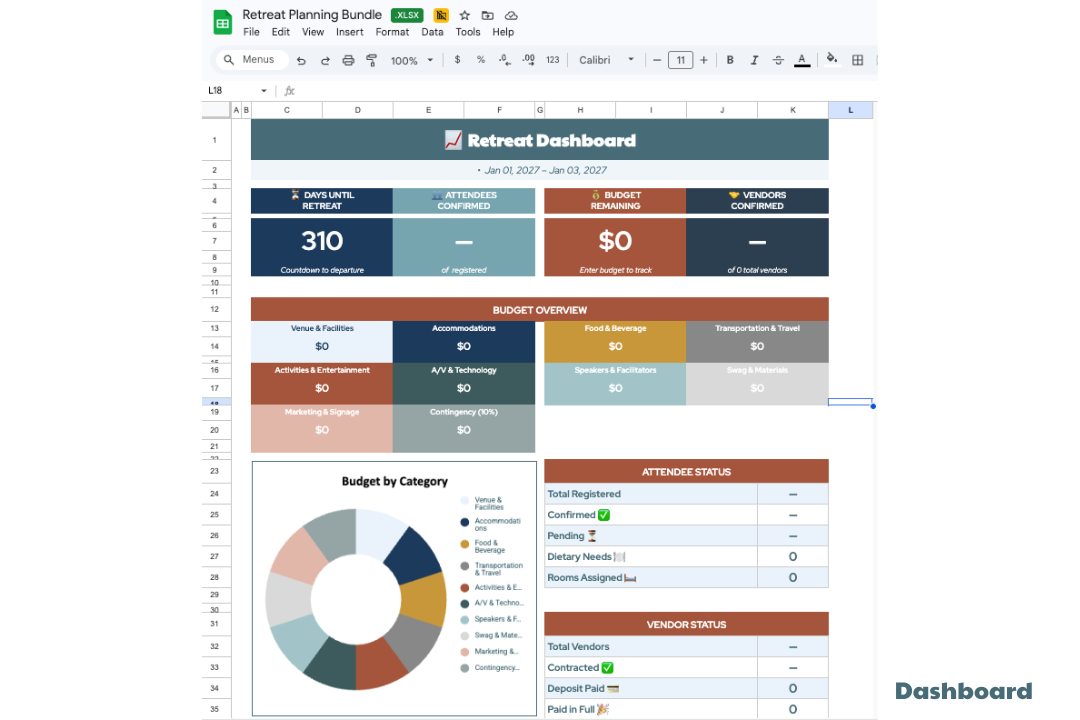The height and width of the screenshot is (720, 1080).
Task: Open the Print dialog icon
Action: (347, 60)
